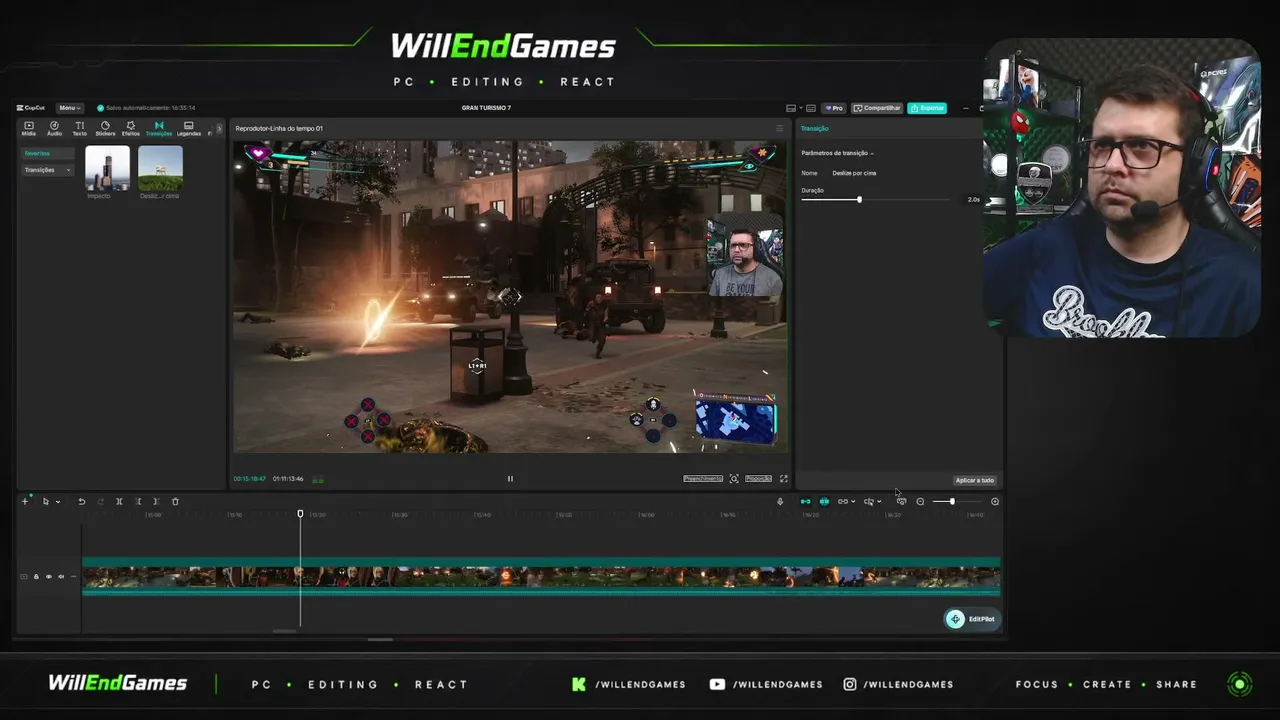Viewport: 1280px width, 720px height.
Task: Open the Texto panel icon
Action: (79, 128)
